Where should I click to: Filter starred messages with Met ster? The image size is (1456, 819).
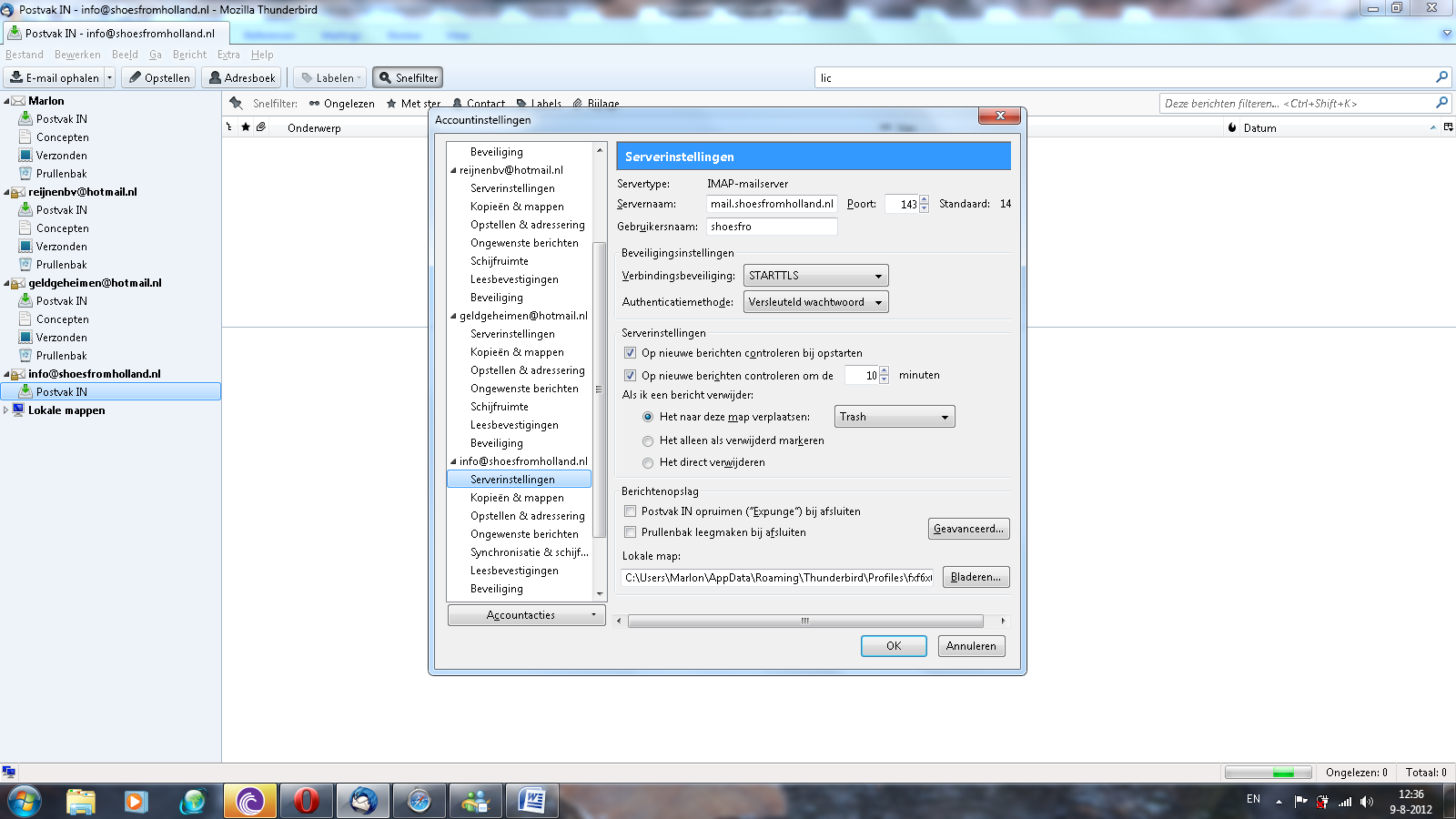coord(413,104)
